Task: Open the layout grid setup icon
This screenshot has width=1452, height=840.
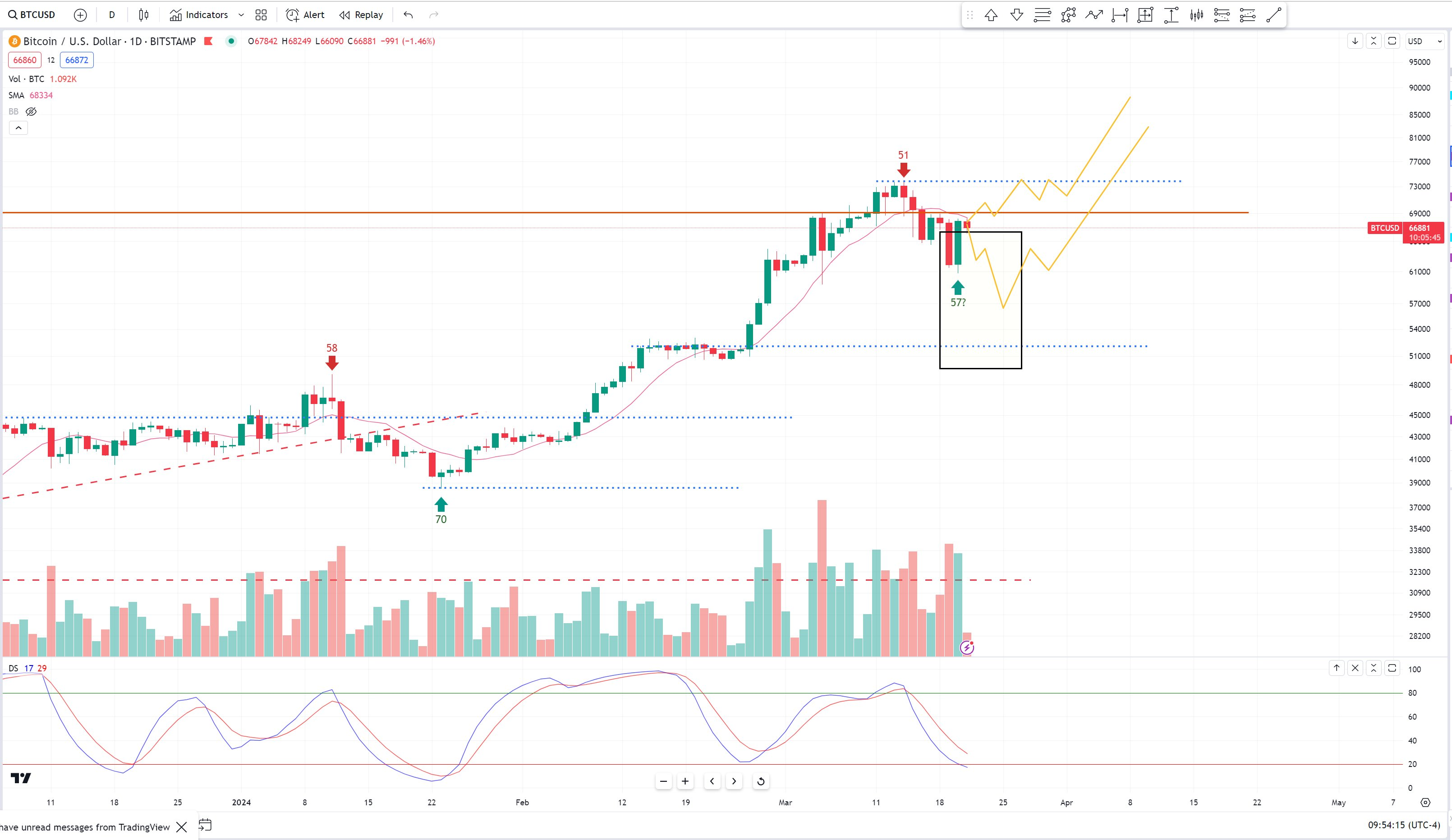Action: (261, 15)
